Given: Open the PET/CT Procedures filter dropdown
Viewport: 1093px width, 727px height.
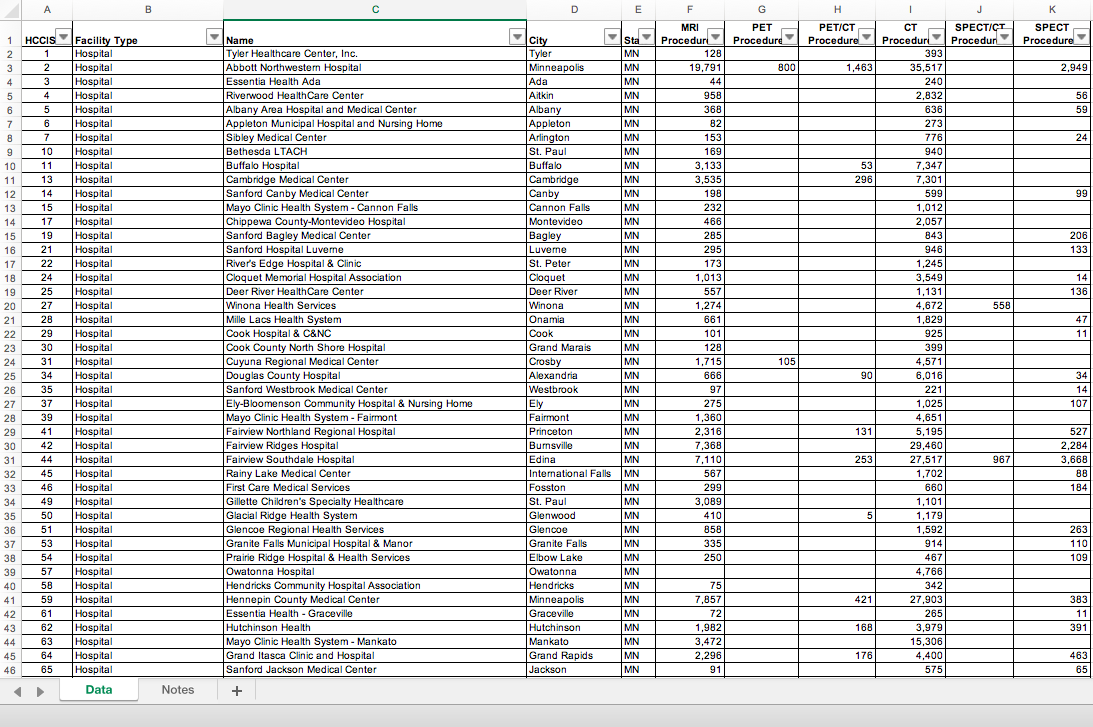Looking at the screenshot, I should [x=866, y=37].
